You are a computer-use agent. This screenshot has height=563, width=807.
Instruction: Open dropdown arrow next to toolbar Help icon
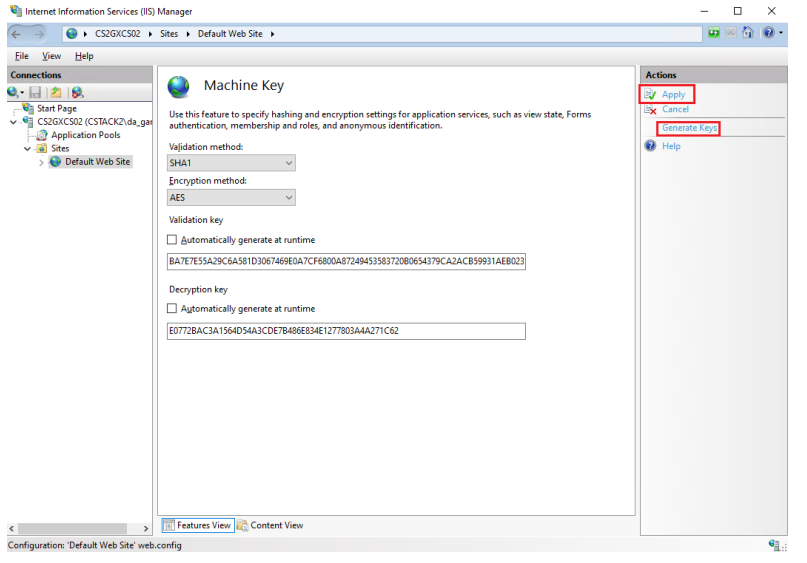[x=781, y=33]
